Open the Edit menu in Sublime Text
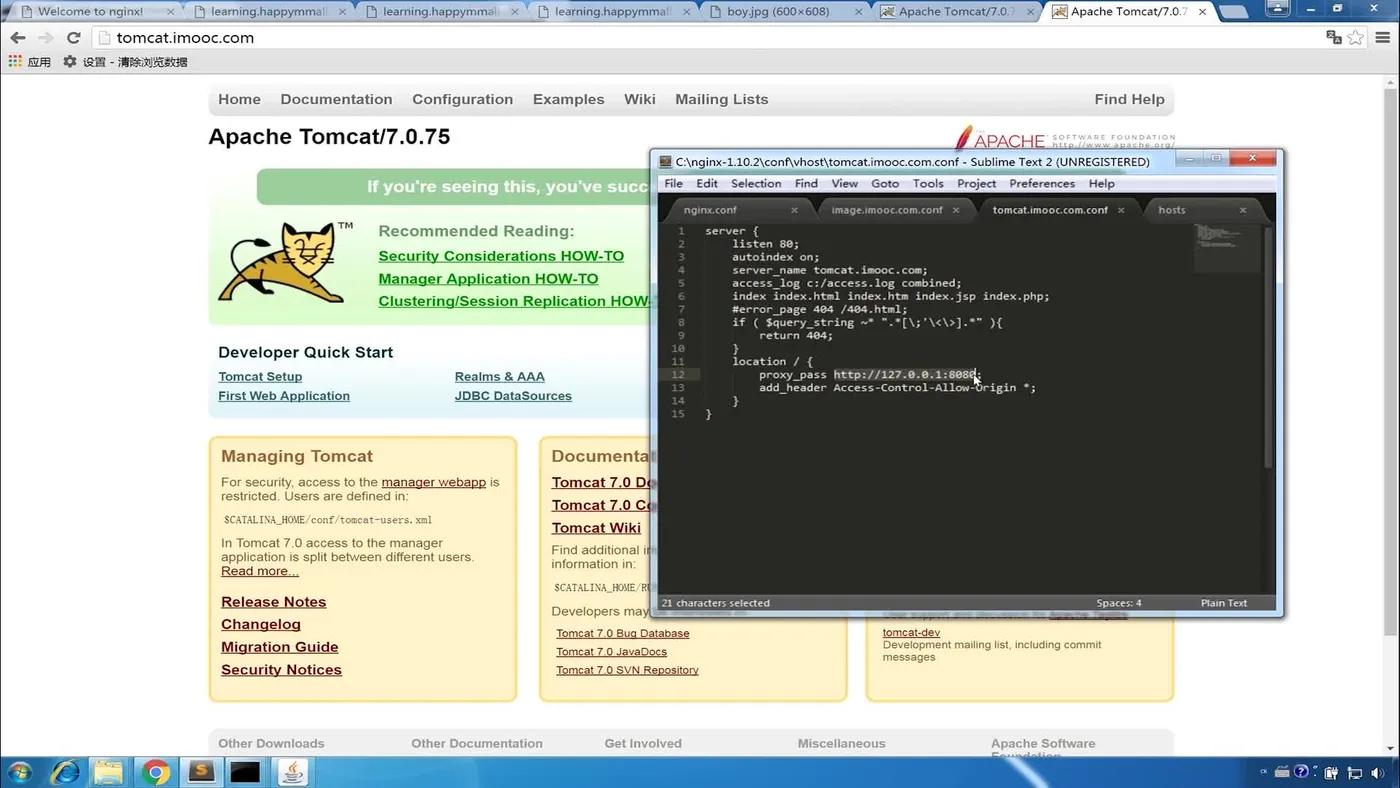Screen dimensions: 1400x788 pos(707,184)
